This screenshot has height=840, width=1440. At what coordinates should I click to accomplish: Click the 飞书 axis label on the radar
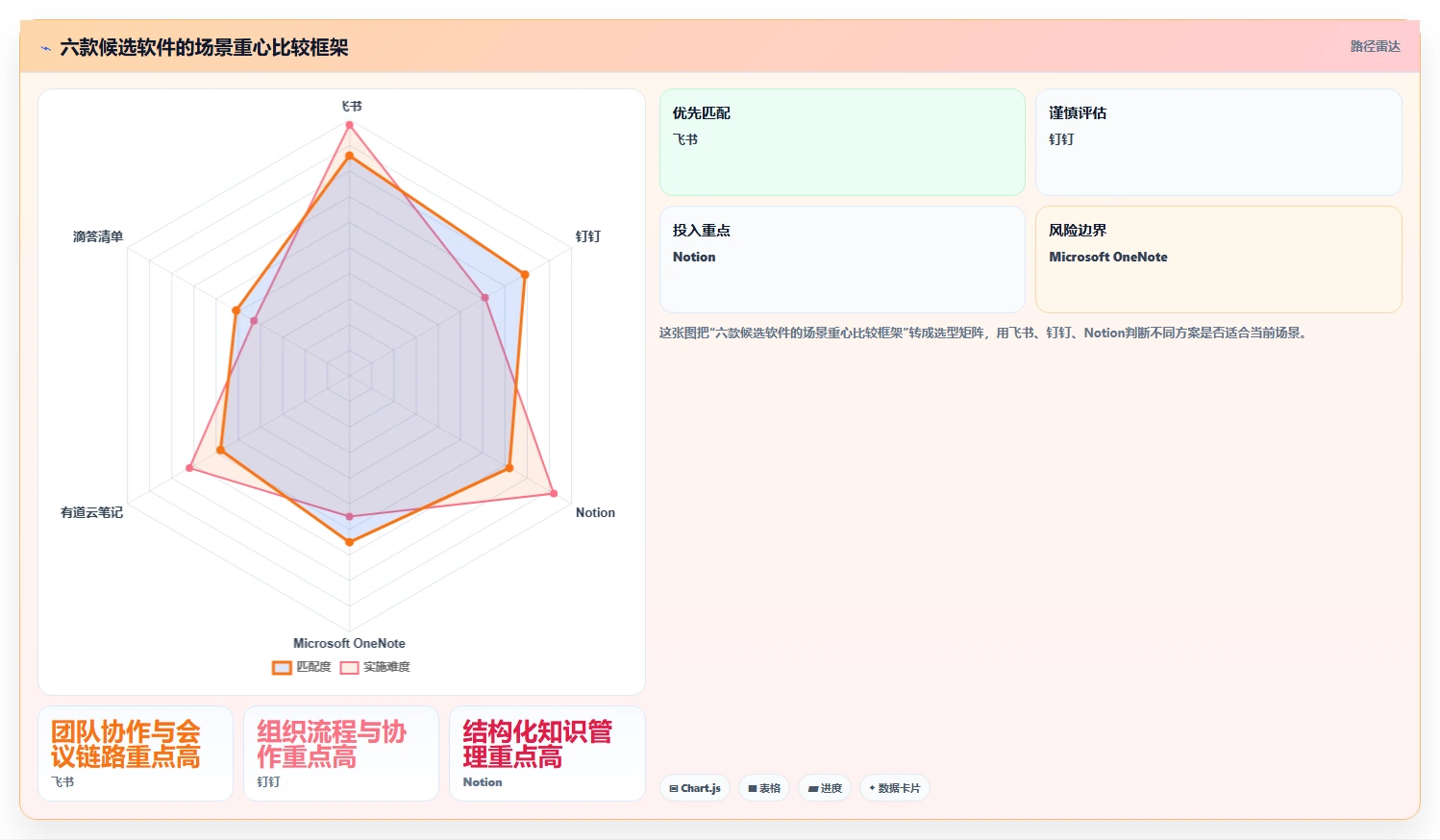[x=352, y=106]
